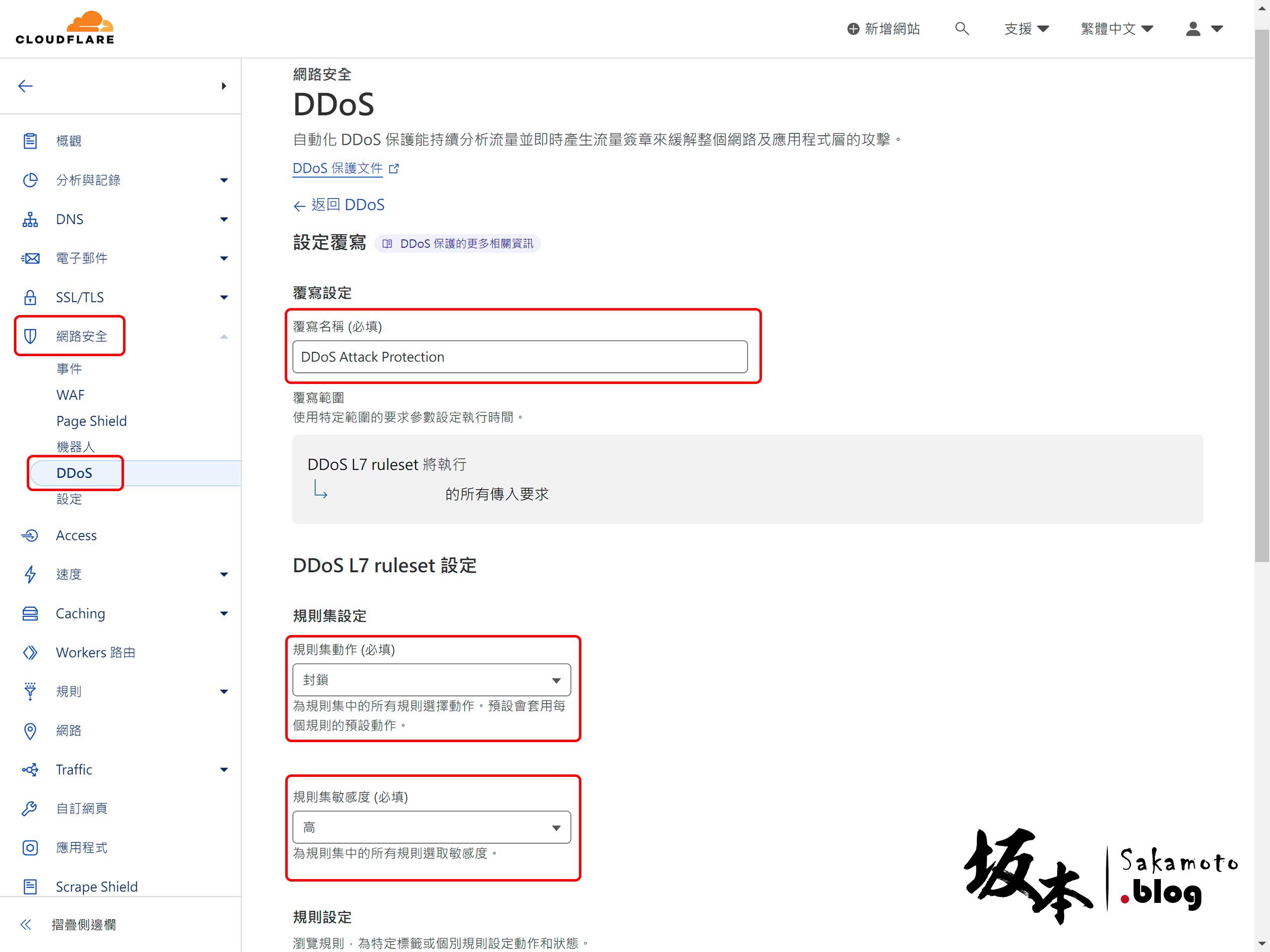Click the scrollbar down arrow
The image size is (1270, 952).
(1262, 944)
